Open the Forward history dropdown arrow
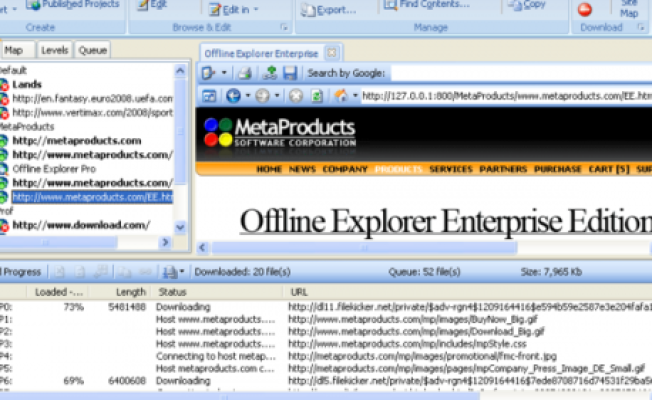 (277, 96)
